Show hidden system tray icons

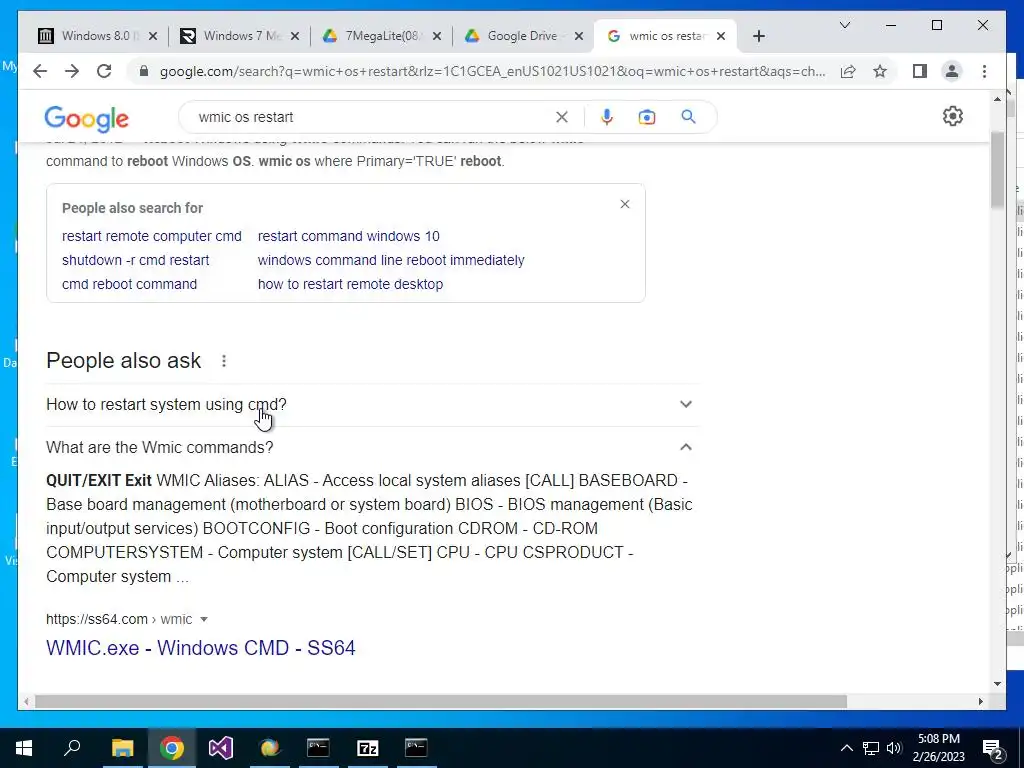(x=846, y=748)
